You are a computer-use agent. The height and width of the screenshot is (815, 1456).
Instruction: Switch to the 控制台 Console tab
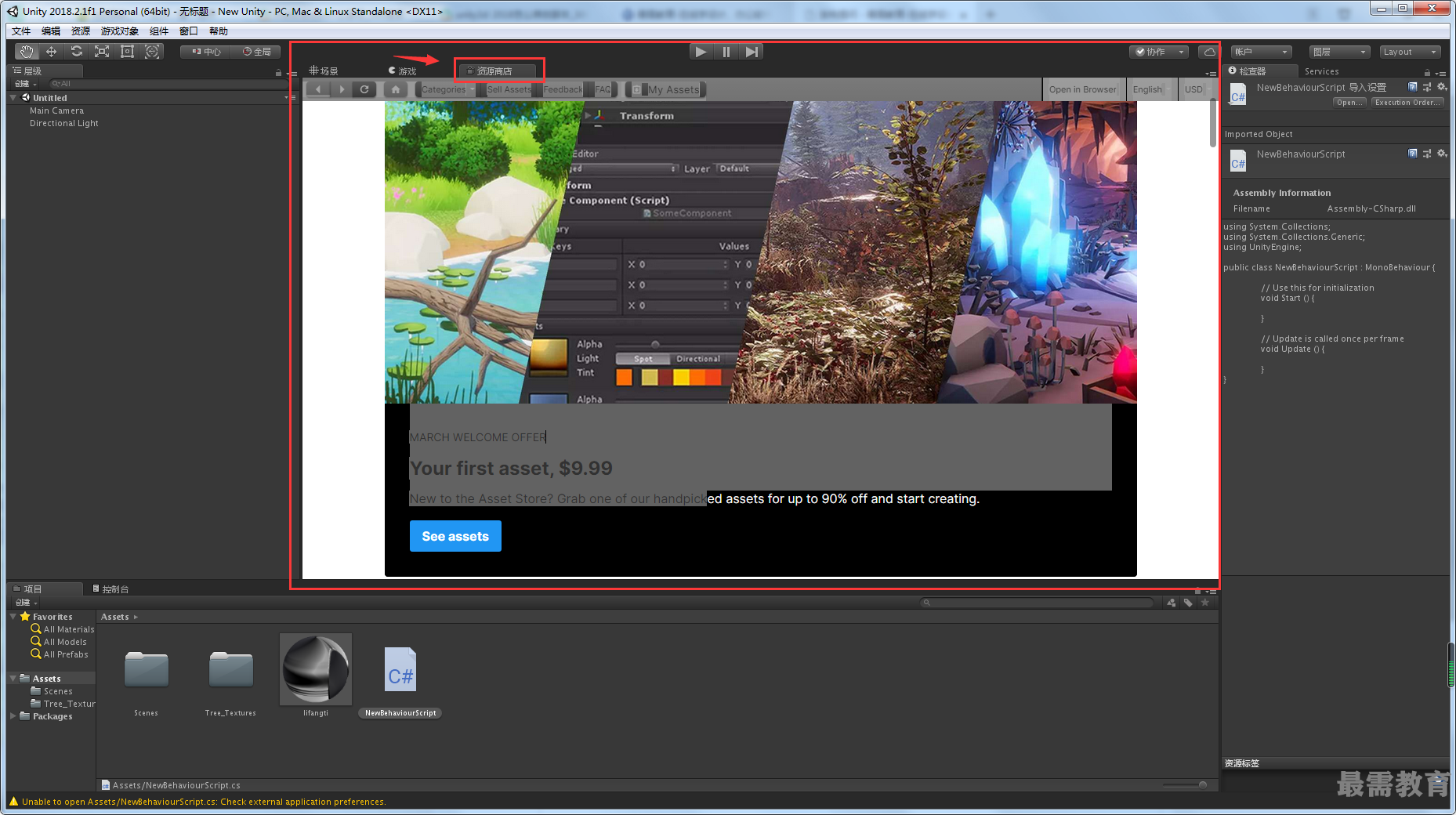[x=111, y=589]
